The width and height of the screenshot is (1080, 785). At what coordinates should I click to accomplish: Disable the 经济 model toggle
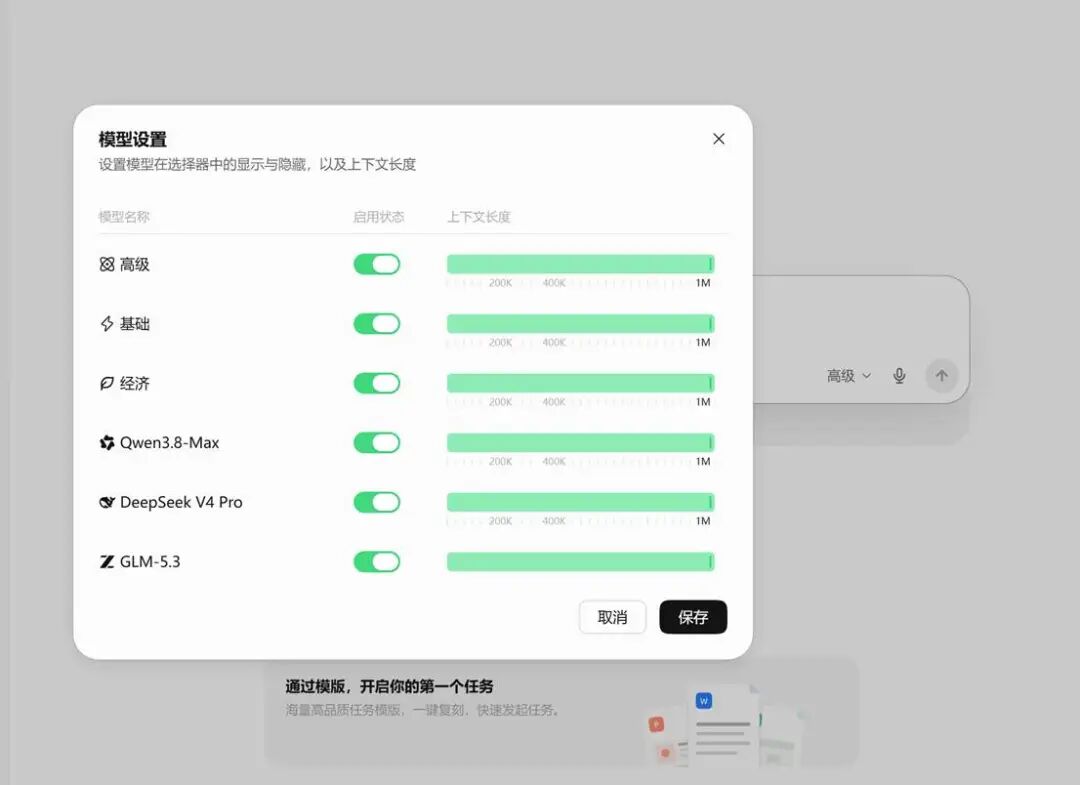coord(377,384)
